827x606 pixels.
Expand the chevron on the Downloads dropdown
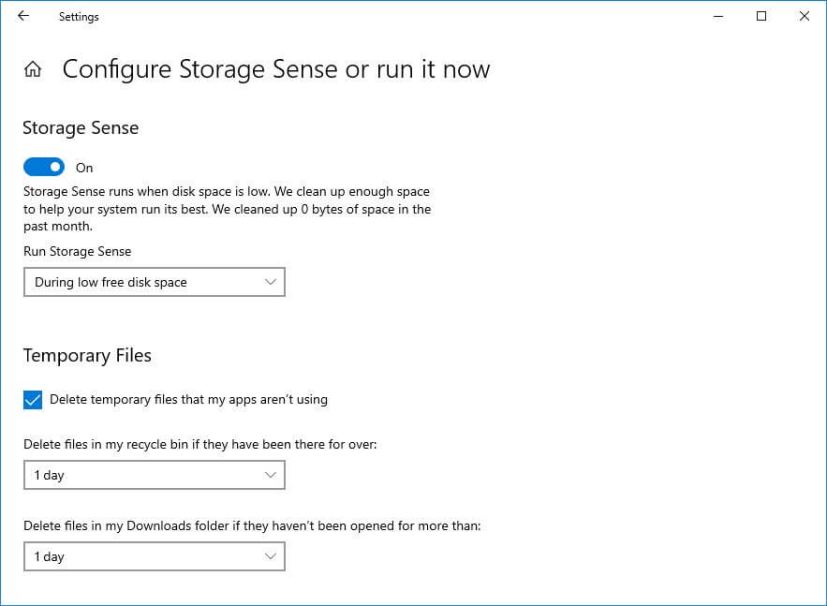[x=269, y=556]
